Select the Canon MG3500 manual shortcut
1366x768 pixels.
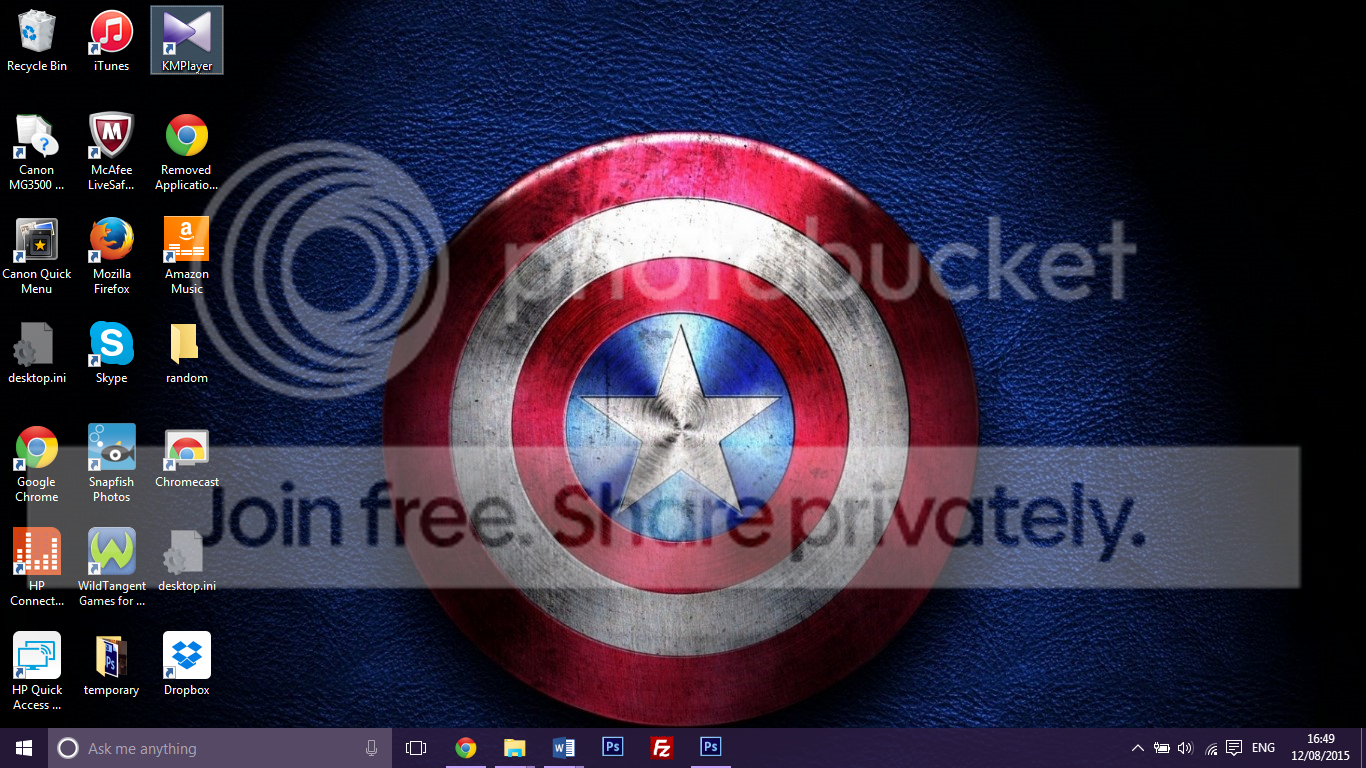(x=37, y=152)
